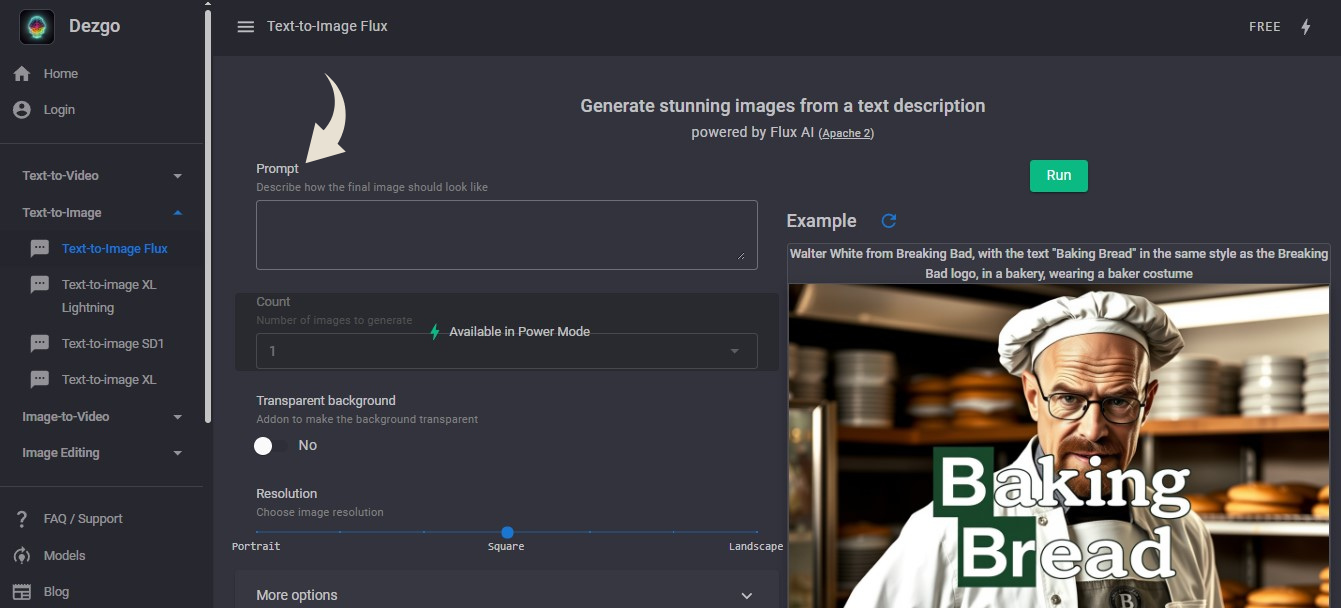The width and height of the screenshot is (1341, 608).
Task: Open the Count dropdown
Action: point(506,351)
